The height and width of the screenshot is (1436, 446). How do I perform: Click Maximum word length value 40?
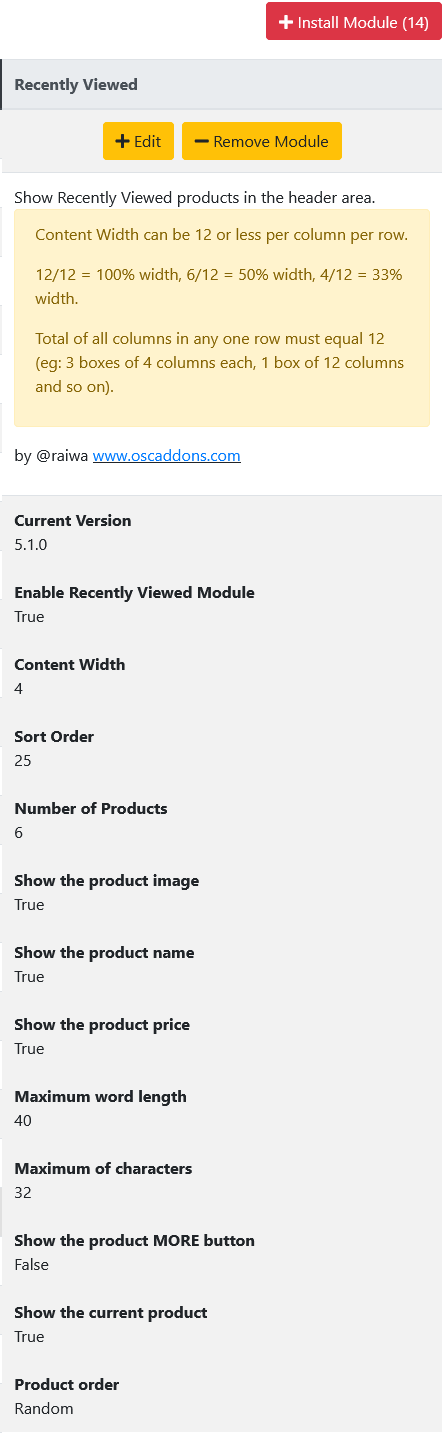23,1121
